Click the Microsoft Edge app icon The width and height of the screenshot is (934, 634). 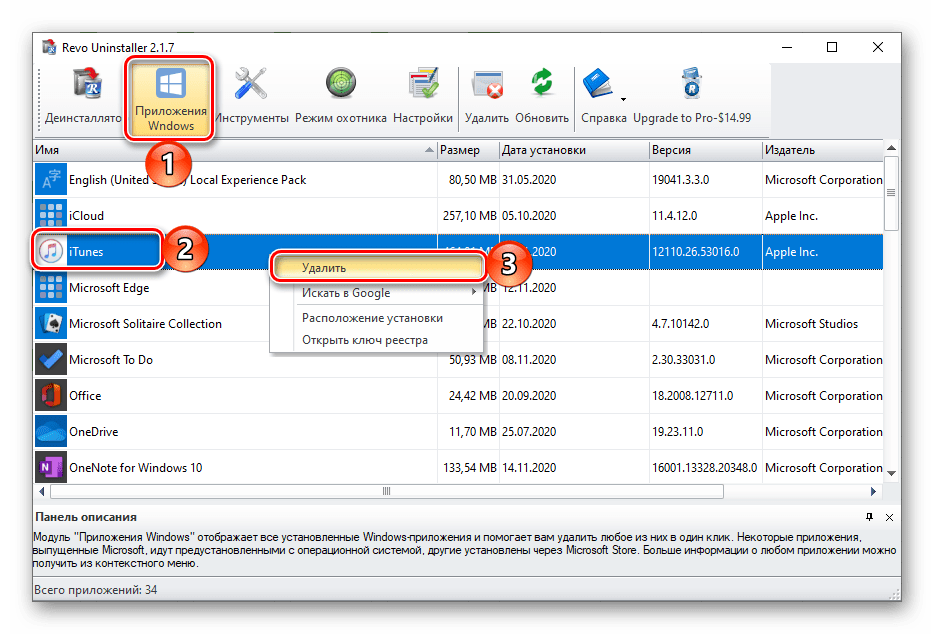click(51, 288)
